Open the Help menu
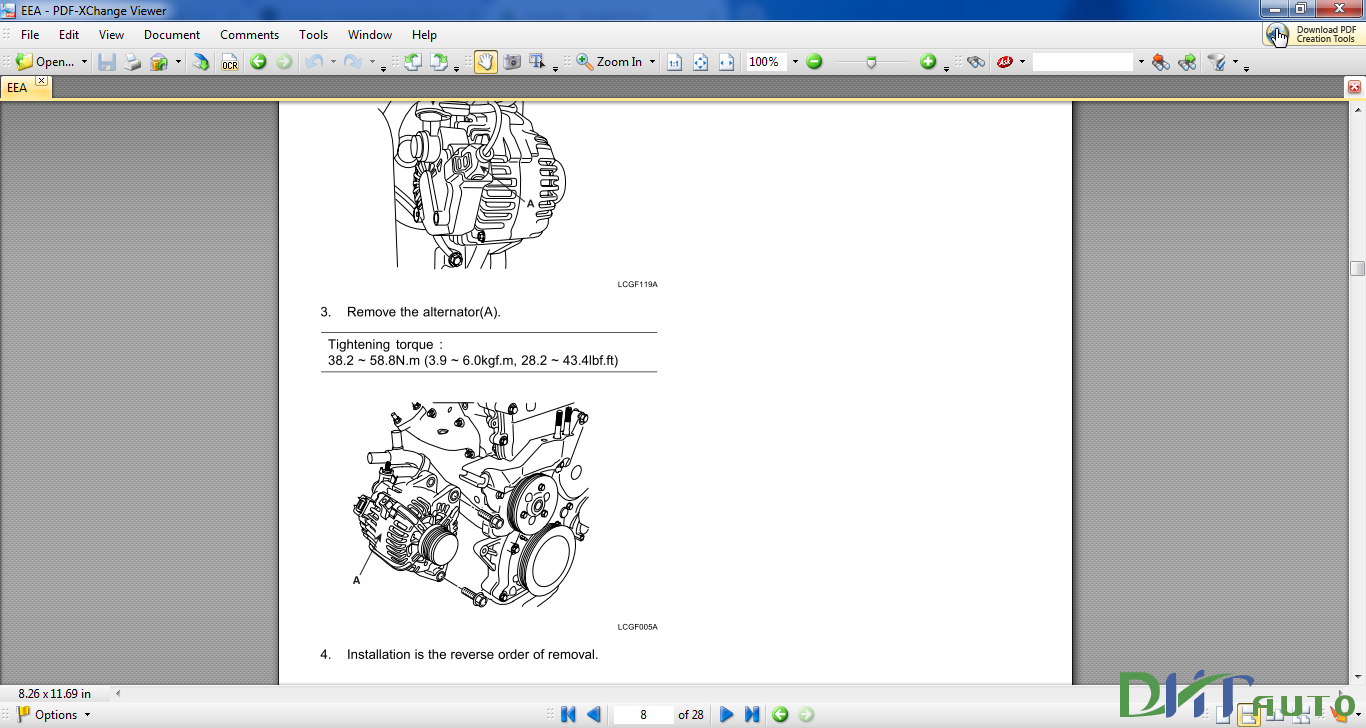Viewport: 1366px width, 728px height. (x=424, y=34)
